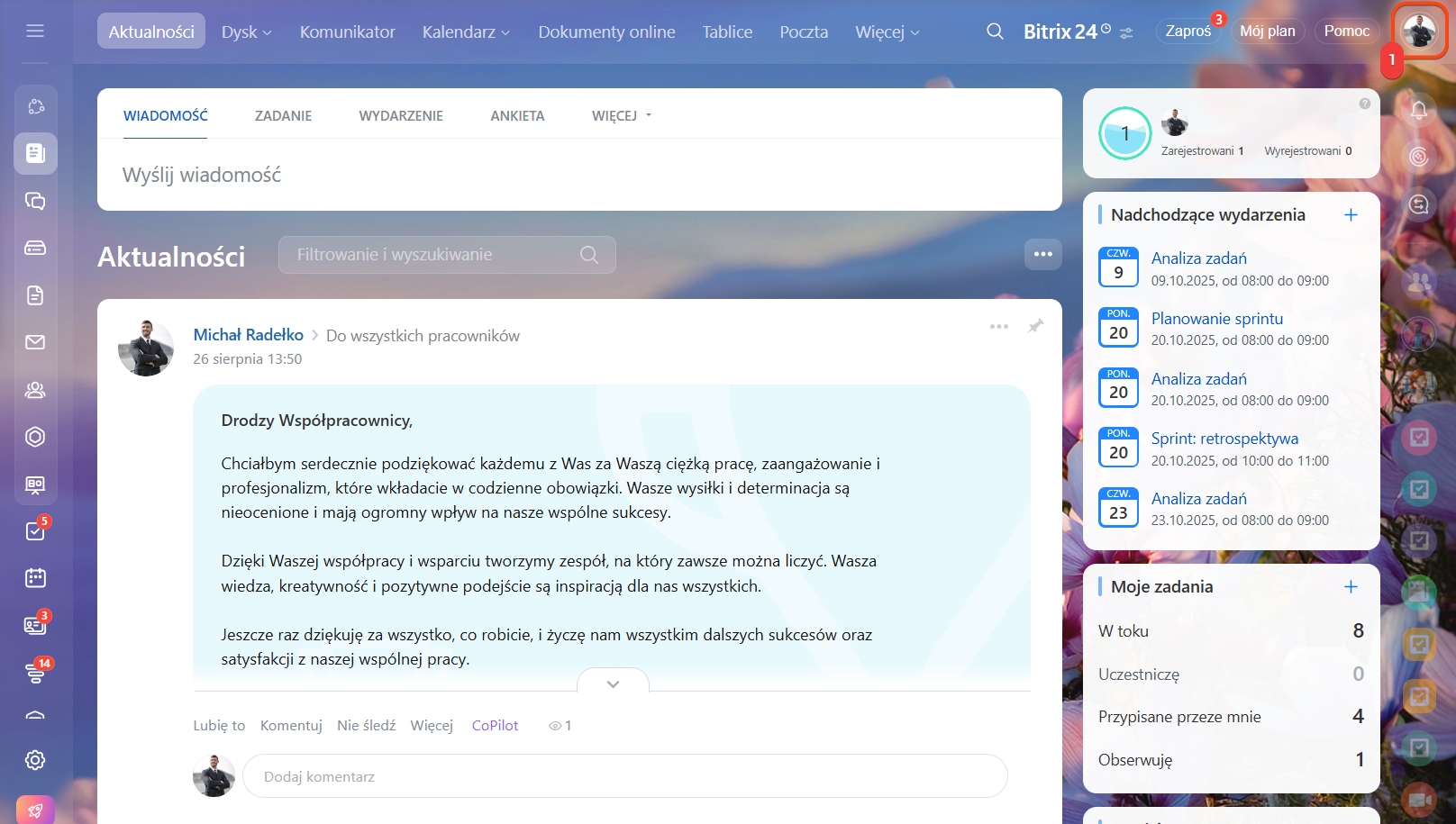
Task: Switch to the ANKIETA tab
Action: [517, 116]
